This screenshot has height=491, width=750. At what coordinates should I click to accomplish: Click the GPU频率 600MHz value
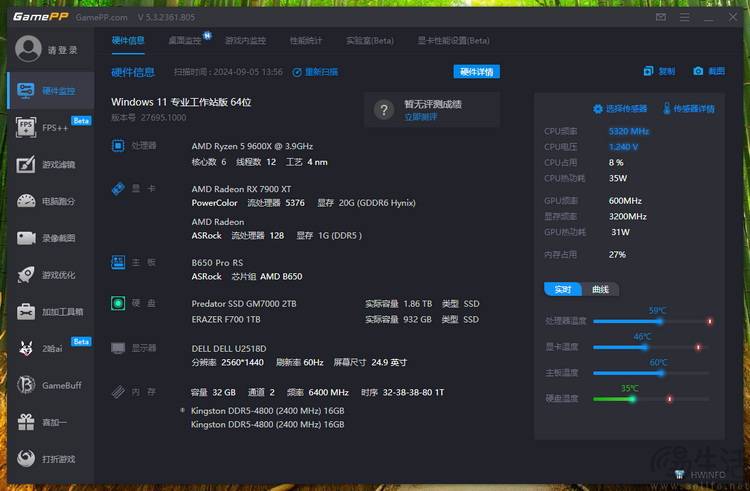click(x=625, y=201)
